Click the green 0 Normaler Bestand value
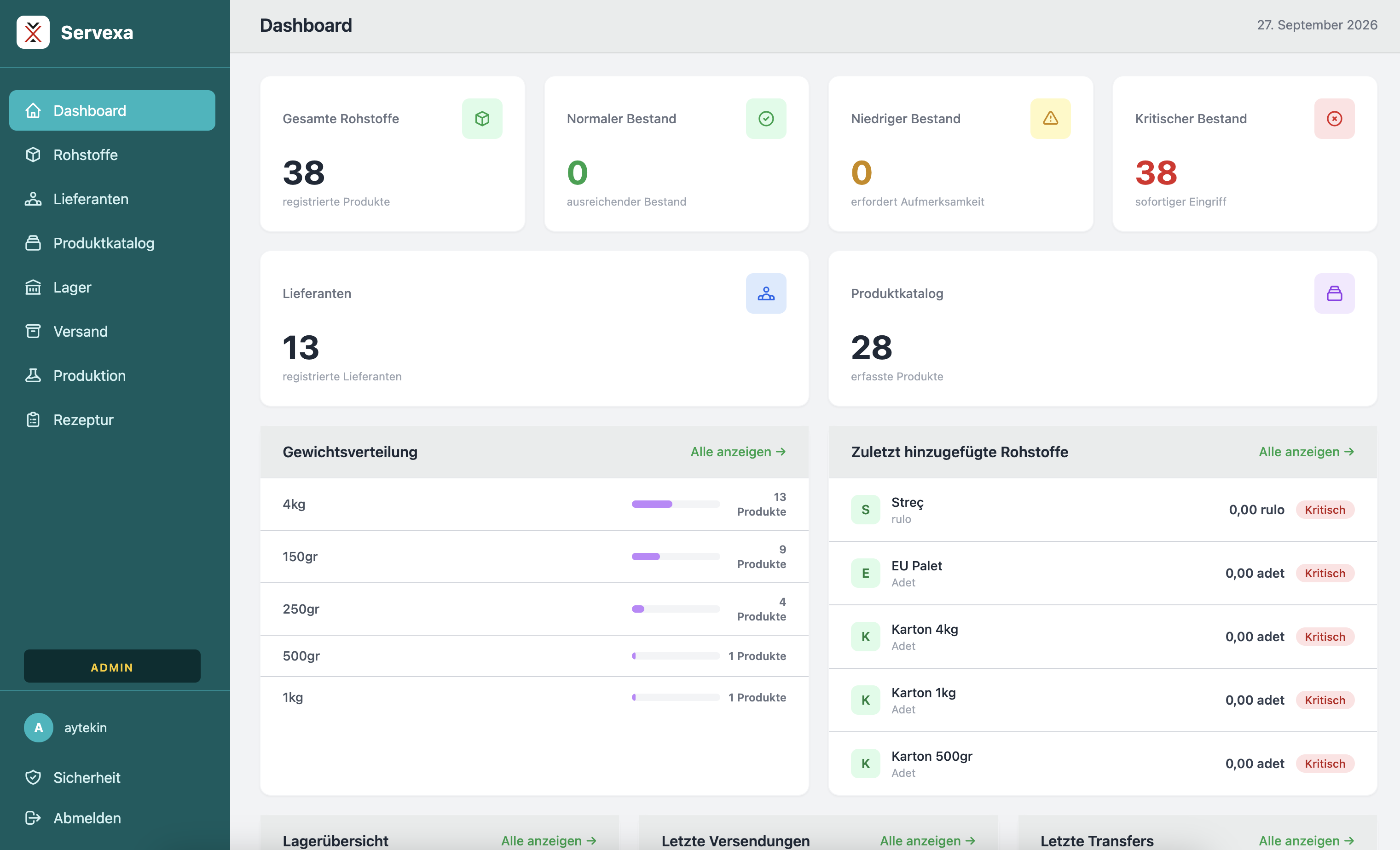The image size is (1400, 850). (577, 172)
